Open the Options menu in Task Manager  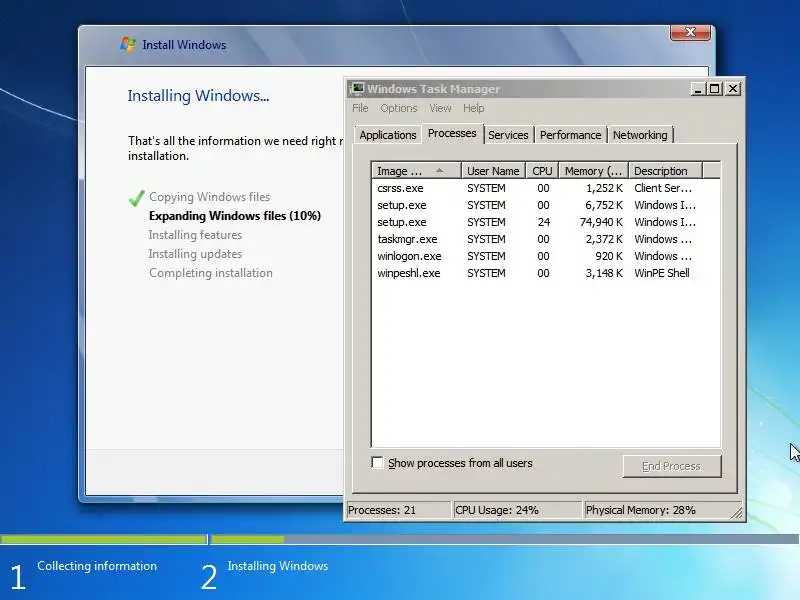coord(398,108)
